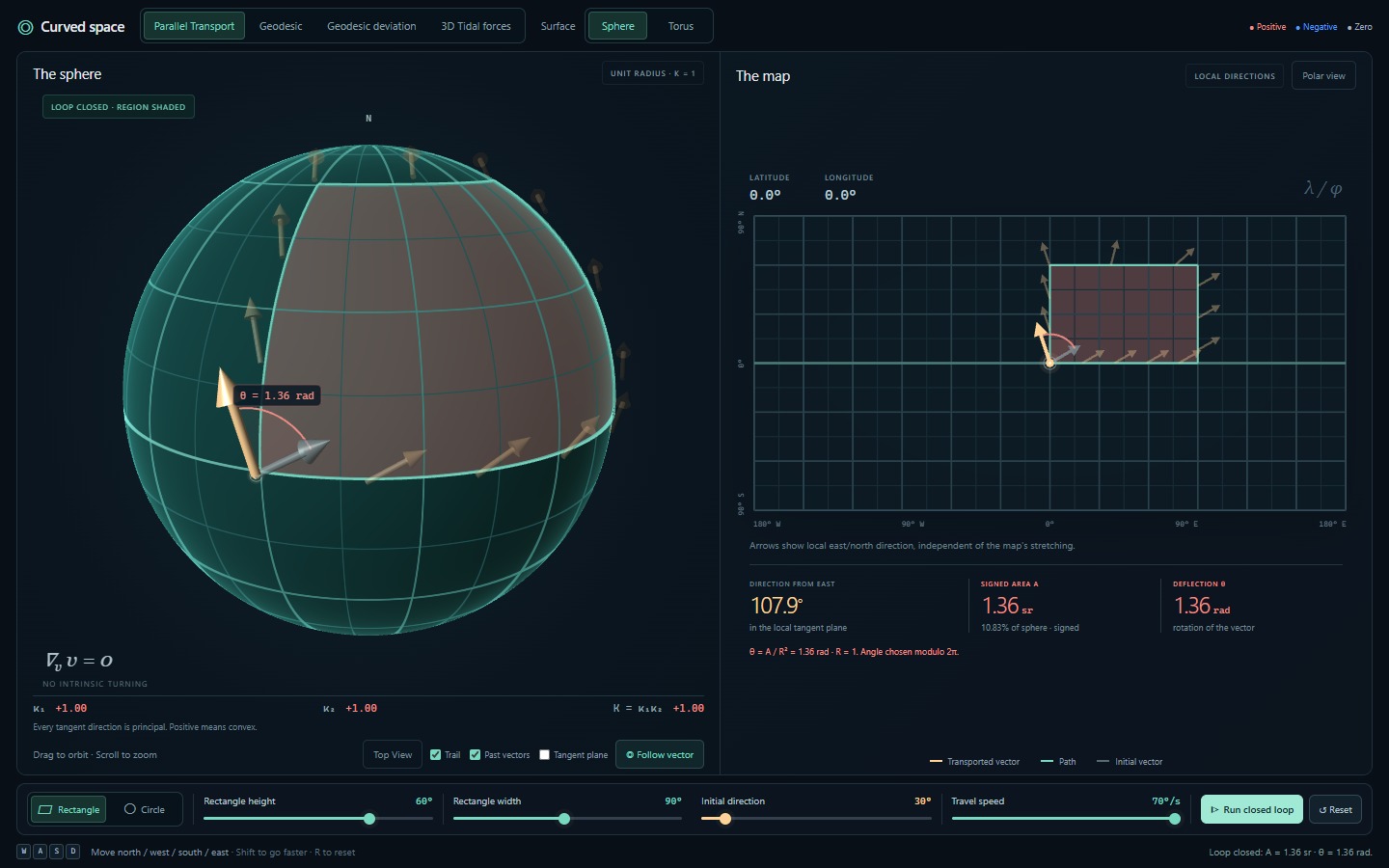The height and width of the screenshot is (868, 1389).
Task: Enable the Tangent plane checkbox
Action: [544, 755]
